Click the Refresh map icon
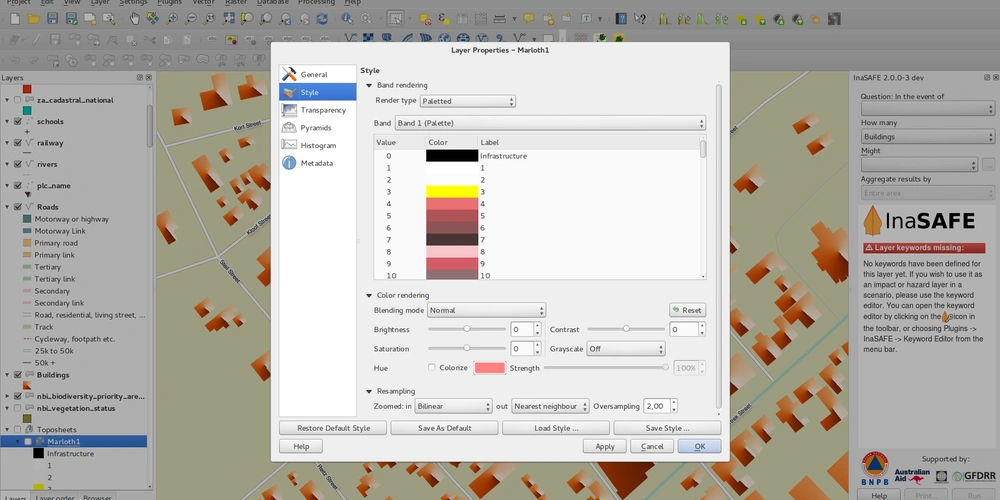Image resolution: width=1000 pixels, height=500 pixels. tap(323, 19)
